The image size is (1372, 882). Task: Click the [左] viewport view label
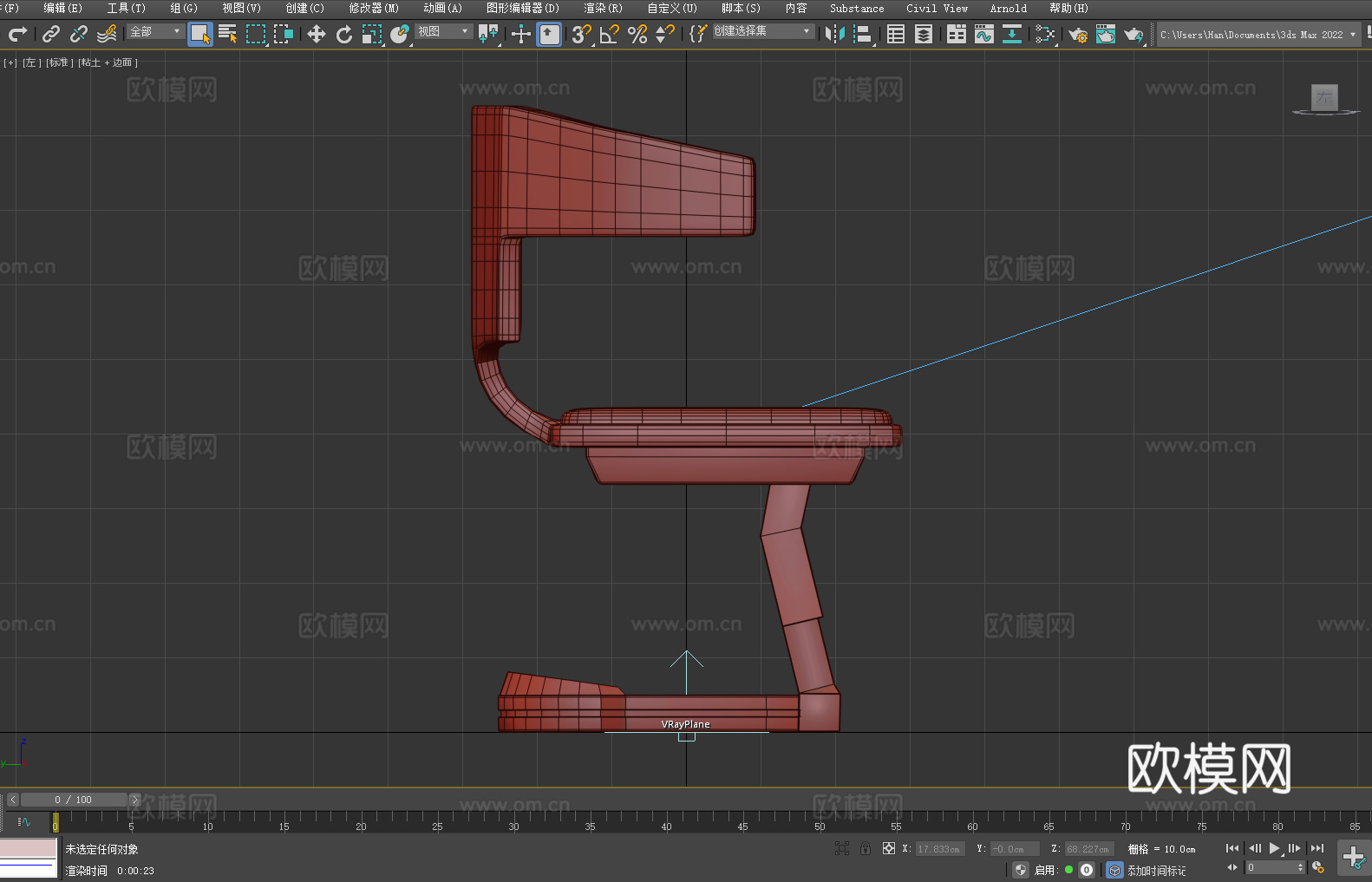[x=30, y=62]
